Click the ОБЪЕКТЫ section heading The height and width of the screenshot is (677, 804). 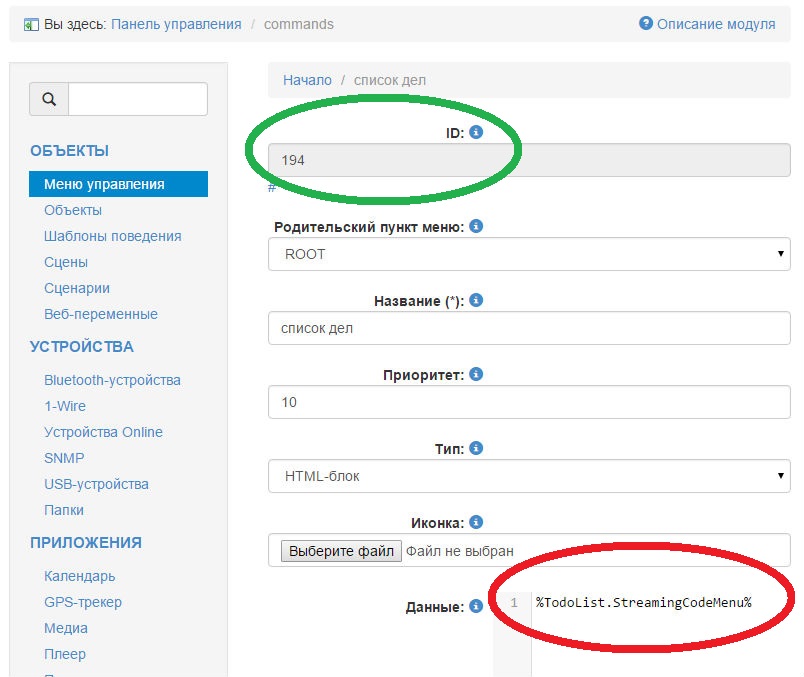[x=69, y=151]
